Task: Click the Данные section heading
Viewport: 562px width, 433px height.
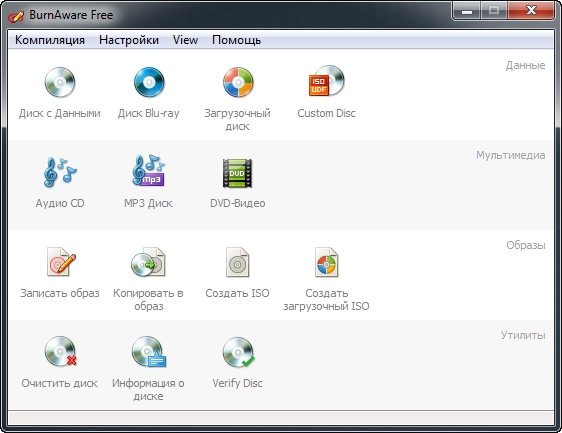Action: [525, 66]
